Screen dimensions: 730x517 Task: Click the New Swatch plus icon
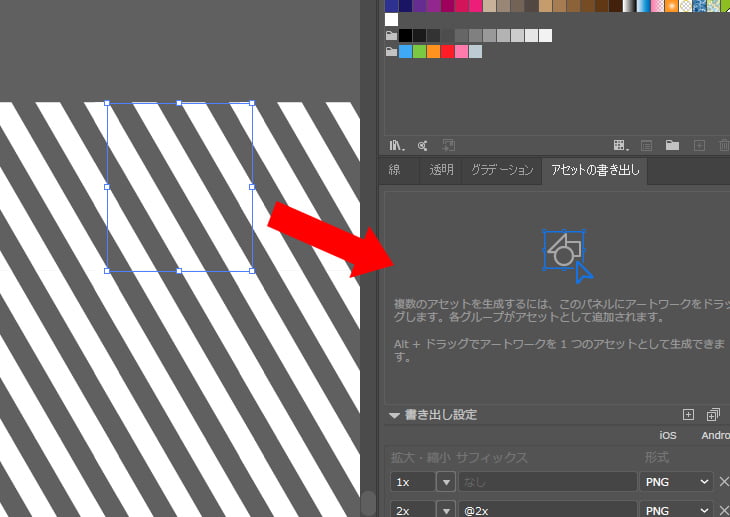pyautogui.click(x=699, y=145)
